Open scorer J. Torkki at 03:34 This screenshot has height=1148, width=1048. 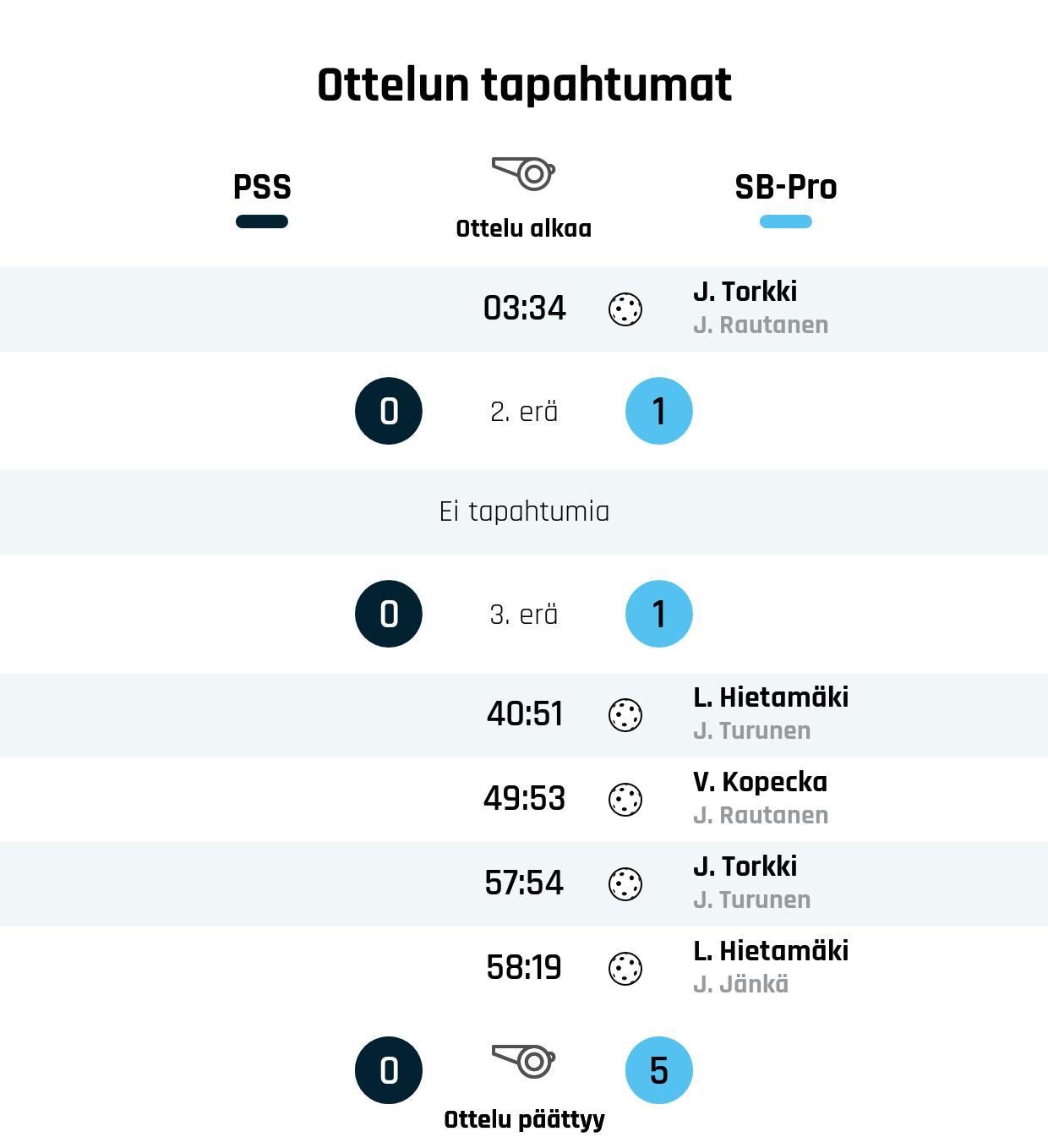(x=745, y=292)
